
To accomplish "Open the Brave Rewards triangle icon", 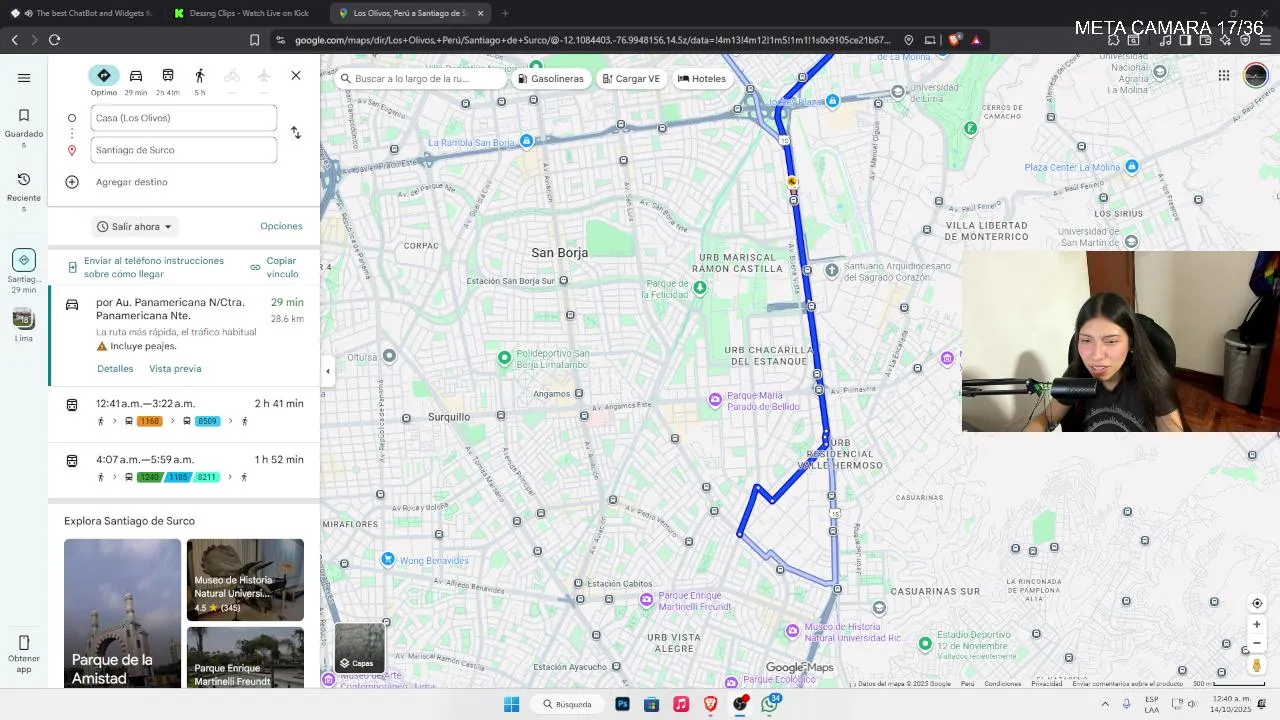I will (976, 40).
